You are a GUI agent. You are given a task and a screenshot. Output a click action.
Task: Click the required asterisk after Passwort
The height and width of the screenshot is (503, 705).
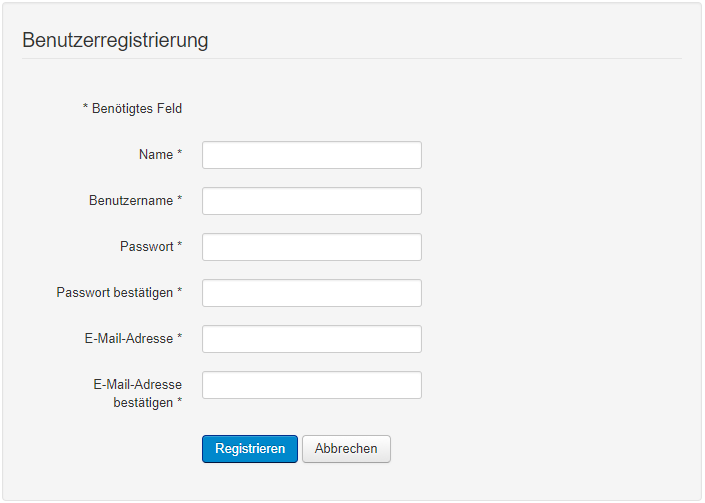[x=180, y=246]
